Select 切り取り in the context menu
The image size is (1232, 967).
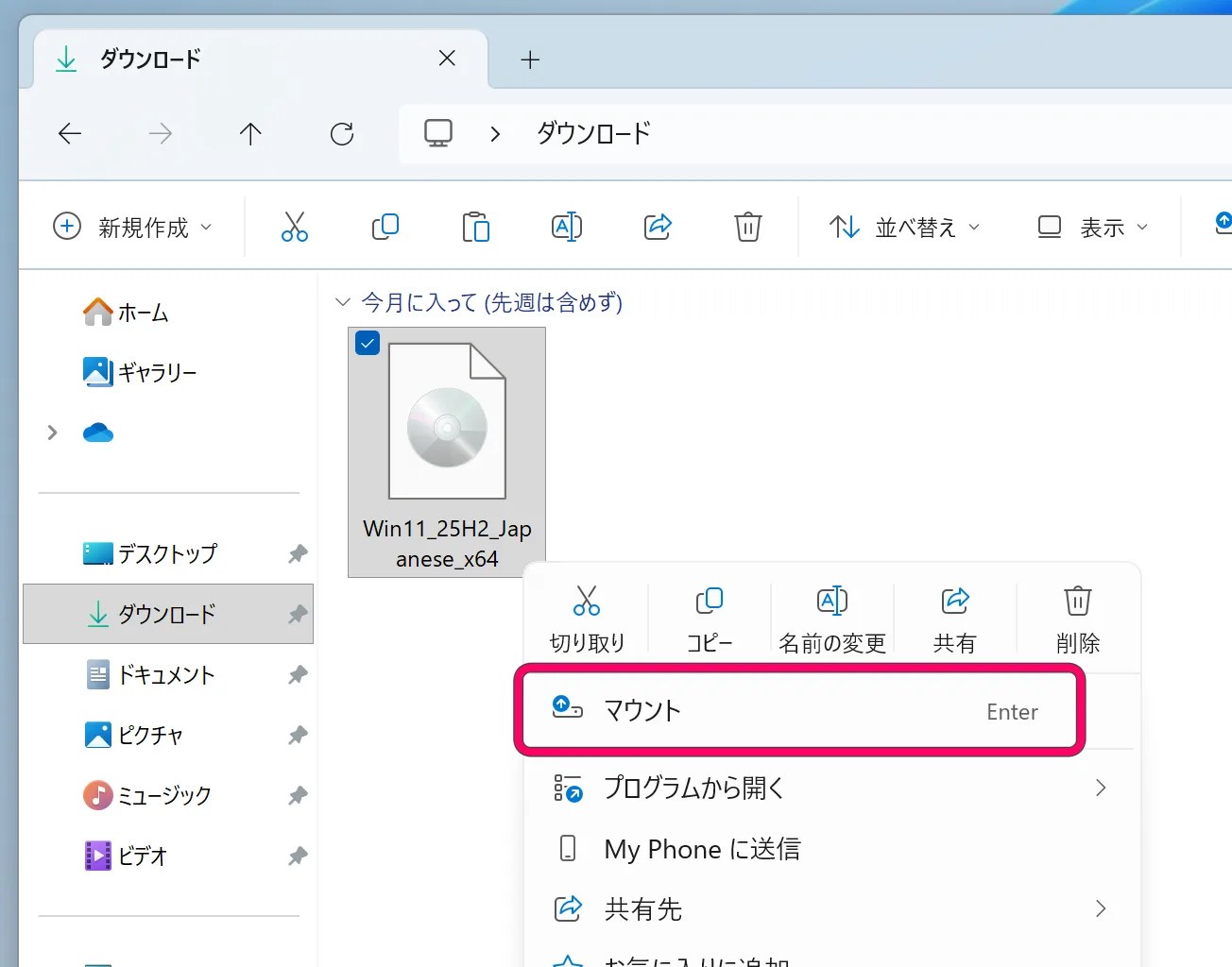[x=587, y=619]
